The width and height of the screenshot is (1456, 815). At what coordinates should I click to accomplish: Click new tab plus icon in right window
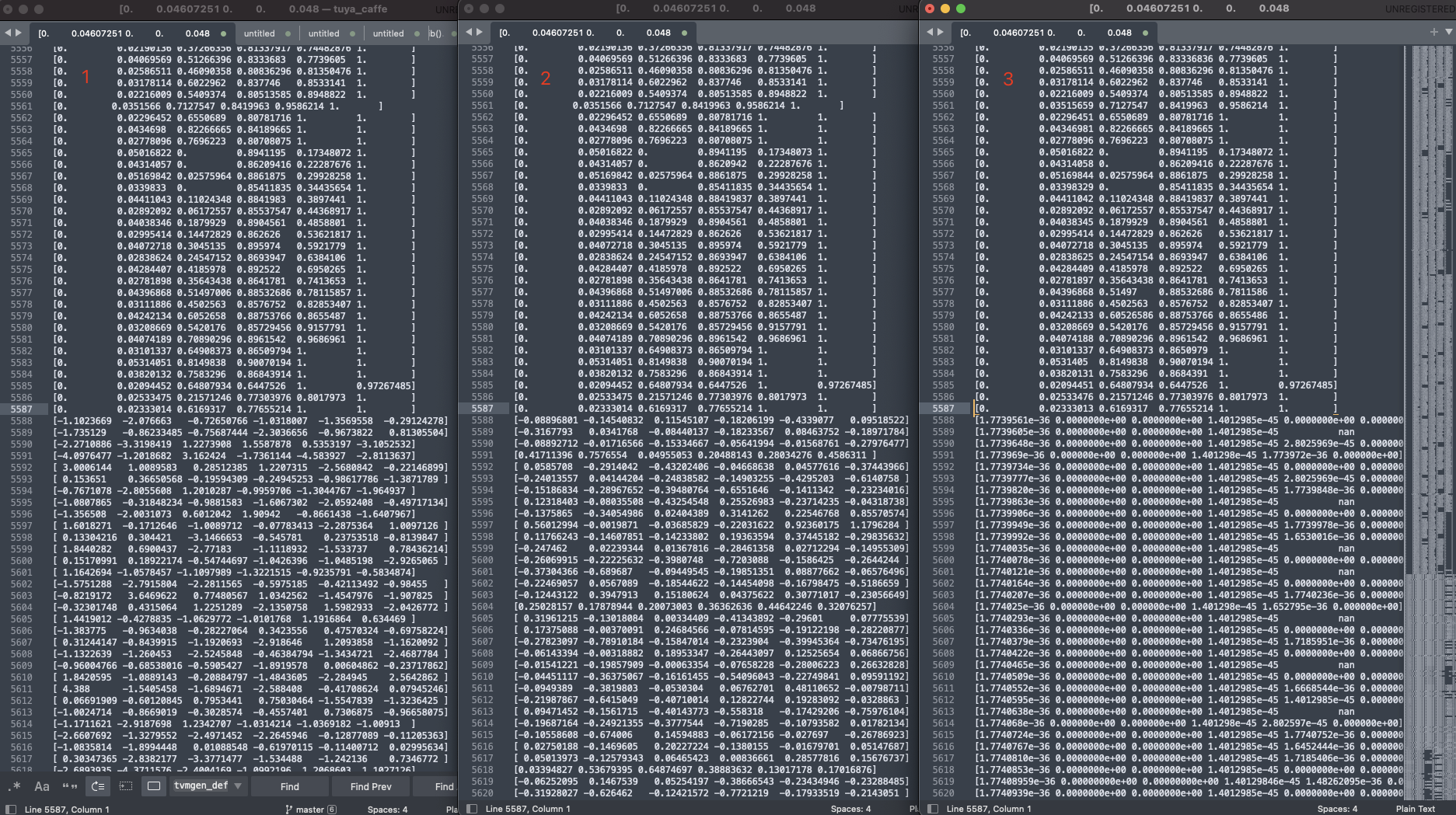pyautogui.click(x=1433, y=32)
